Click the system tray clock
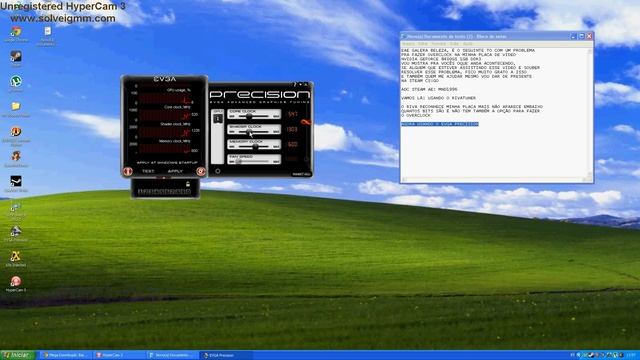This screenshot has width=640, height=360. click(631, 355)
